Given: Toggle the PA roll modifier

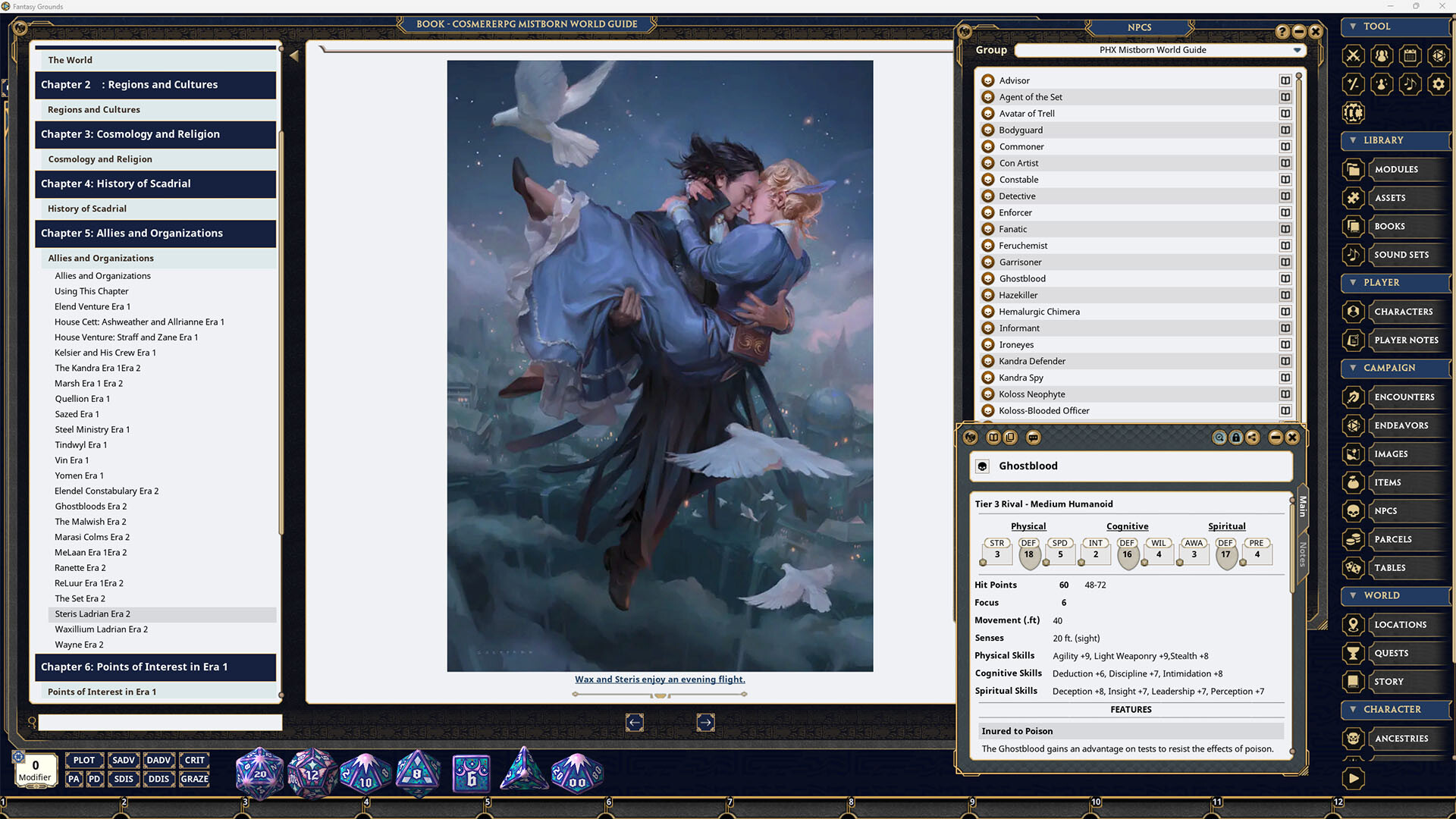Looking at the screenshot, I should pyautogui.click(x=74, y=779).
